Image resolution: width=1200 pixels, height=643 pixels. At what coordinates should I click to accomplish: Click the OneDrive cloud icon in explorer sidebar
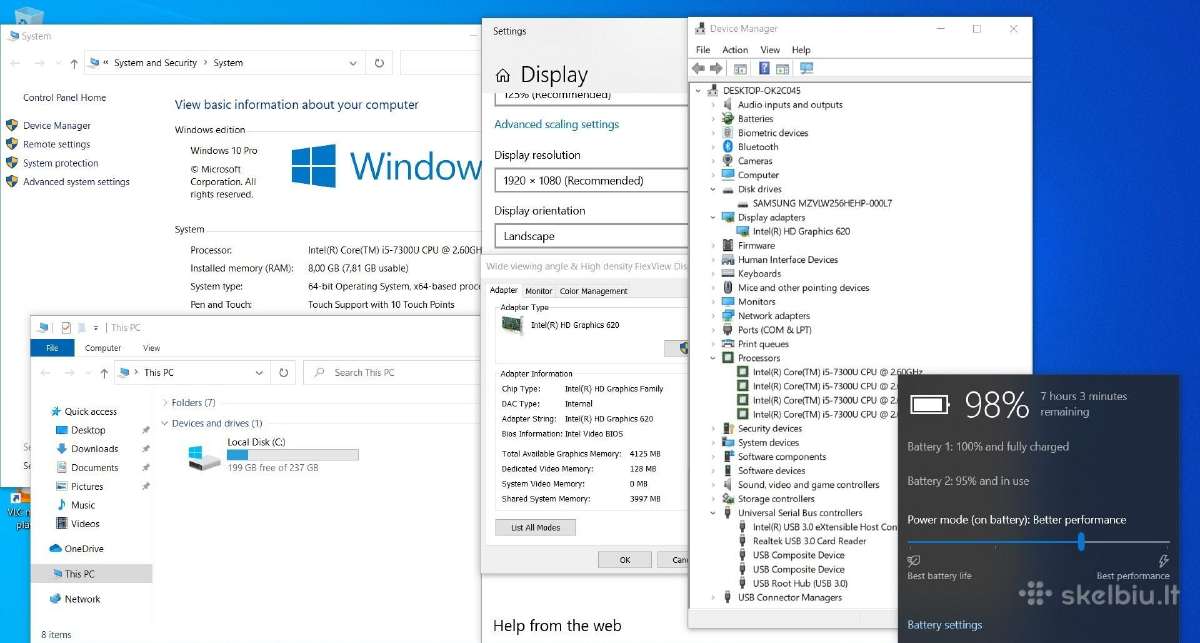coord(55,549)
